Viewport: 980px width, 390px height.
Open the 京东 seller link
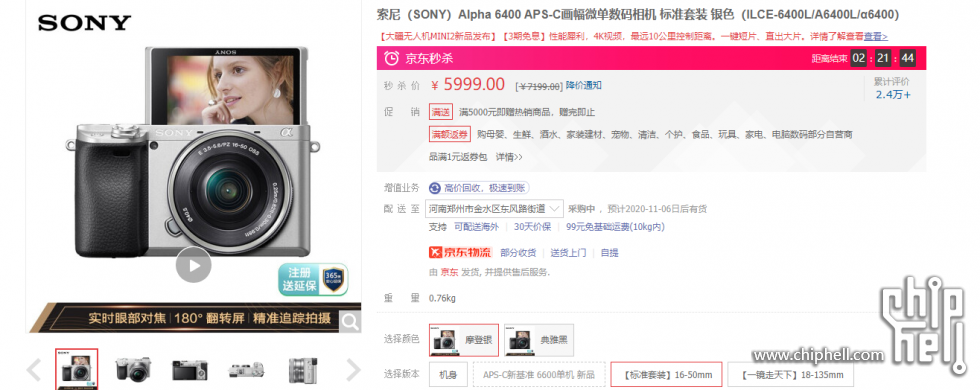click(x=449, y=272)
